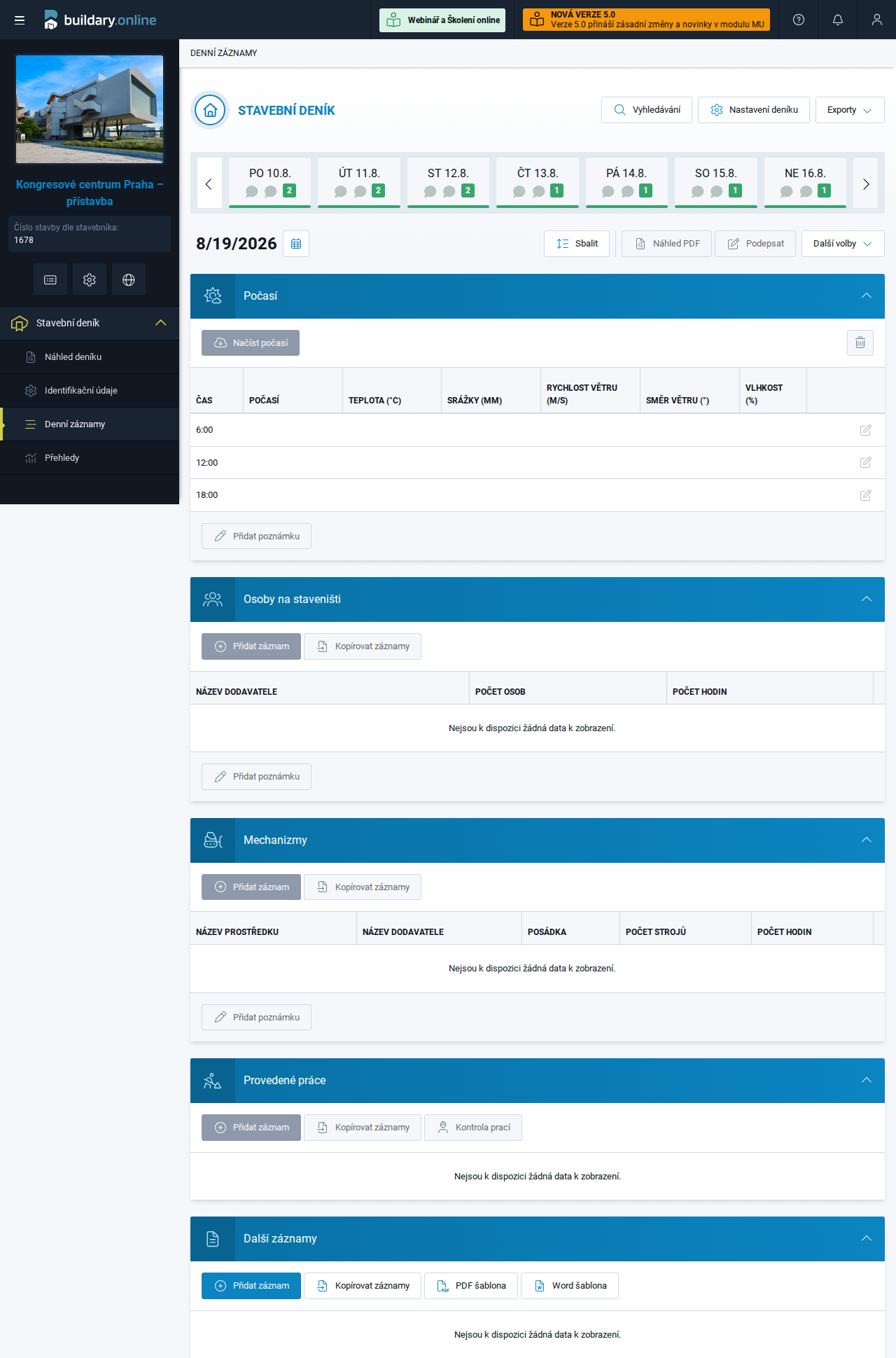Select the ÚT 11.8. day tab
This screenshot has width=896, height=1358.
click(x=359, y=183)
